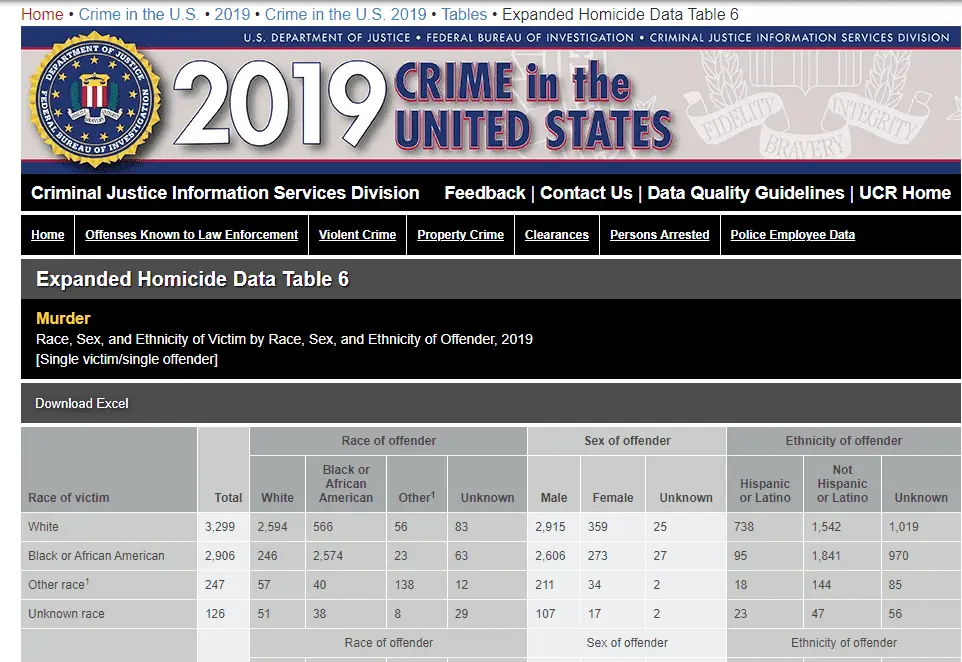Image resolution: width=962 pixels, height=662 pixels.
Task: Open the Property Crime menu item
Action: (x=460, y=235)
